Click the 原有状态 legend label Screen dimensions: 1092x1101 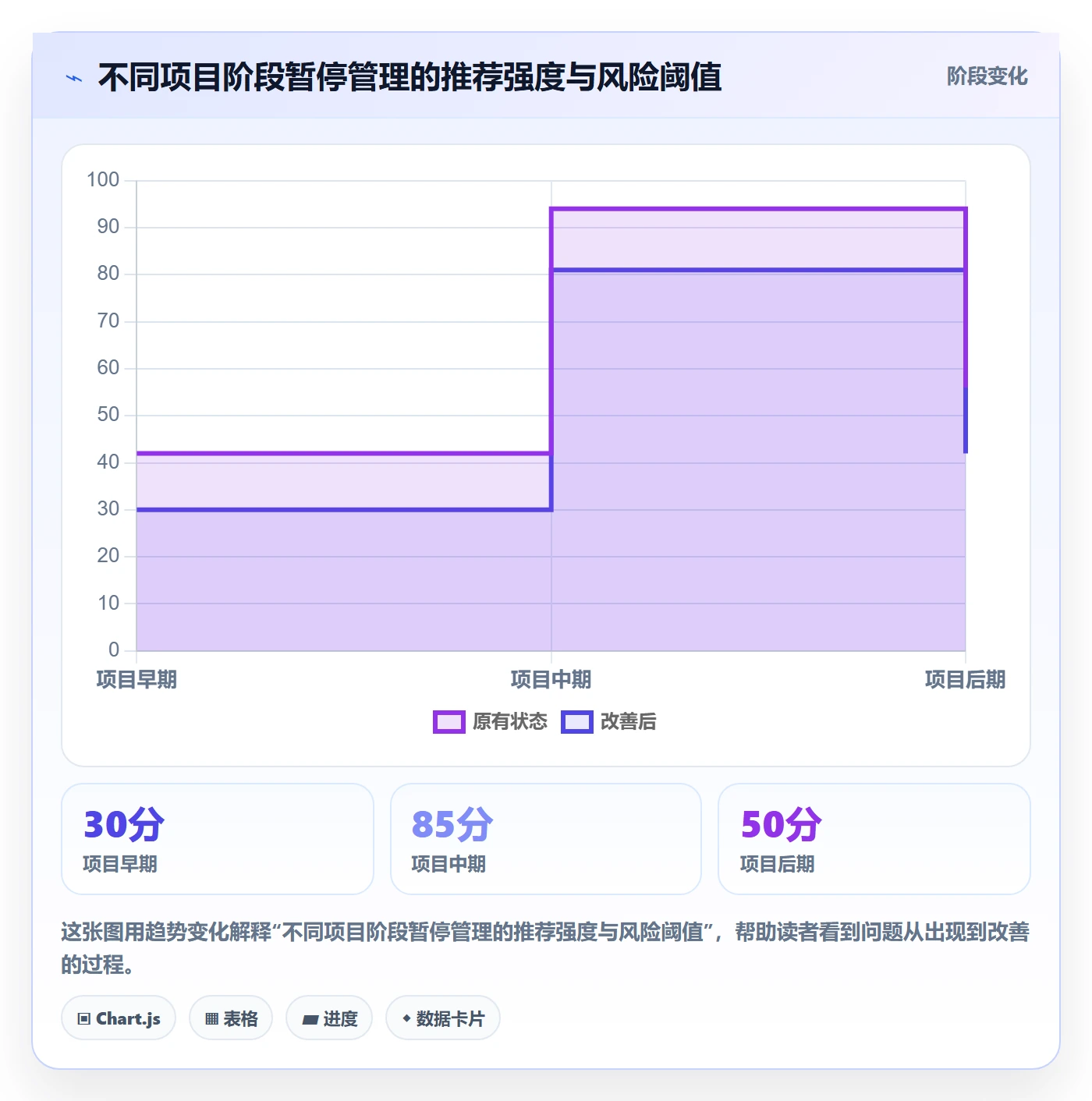(510, 722)
